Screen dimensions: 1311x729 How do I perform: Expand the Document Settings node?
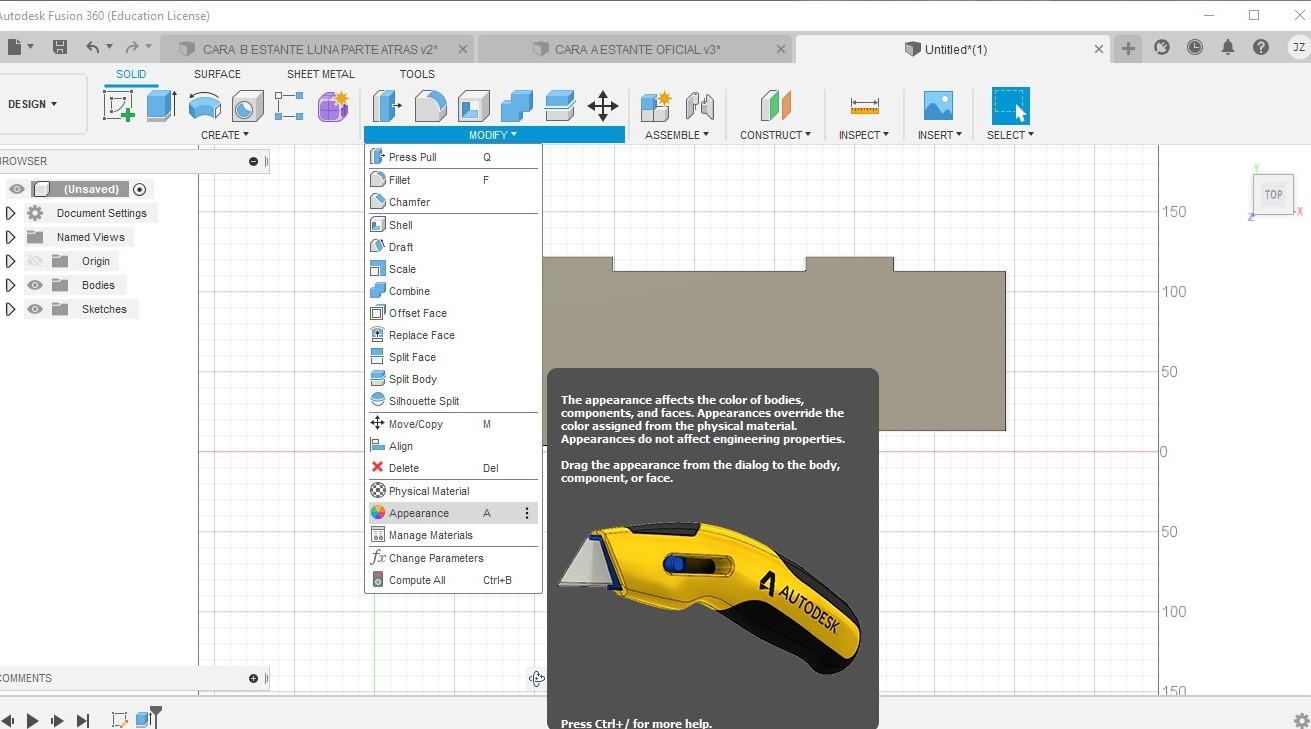pos(10,213)
